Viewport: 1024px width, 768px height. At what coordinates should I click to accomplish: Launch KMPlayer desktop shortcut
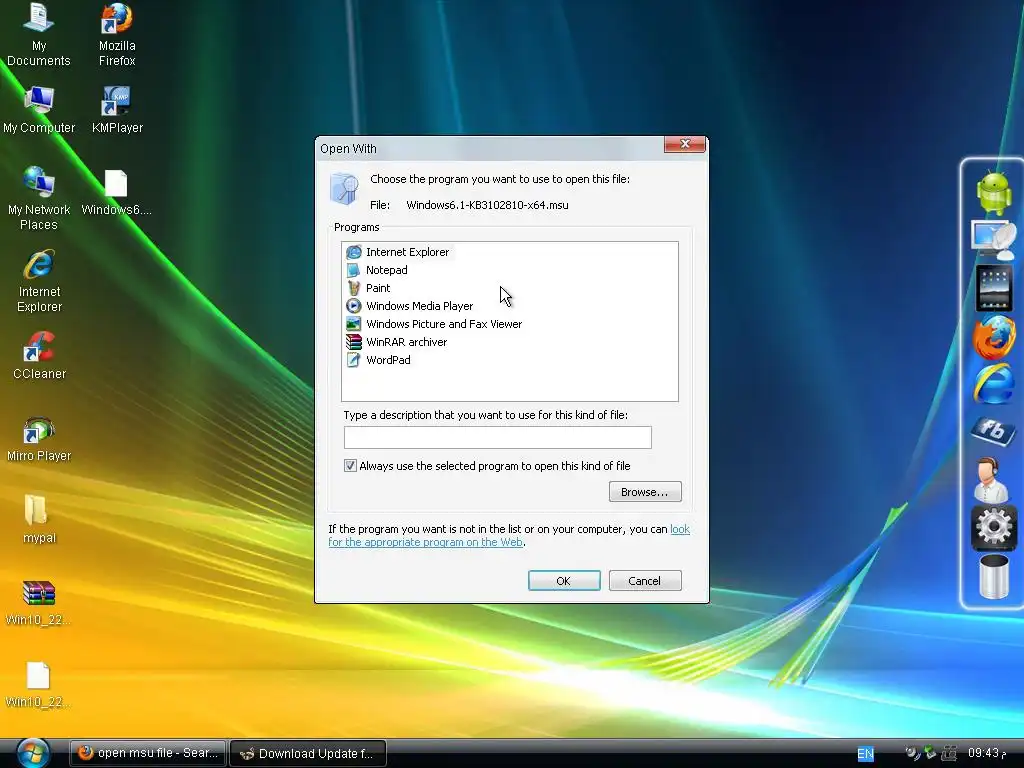117,110
